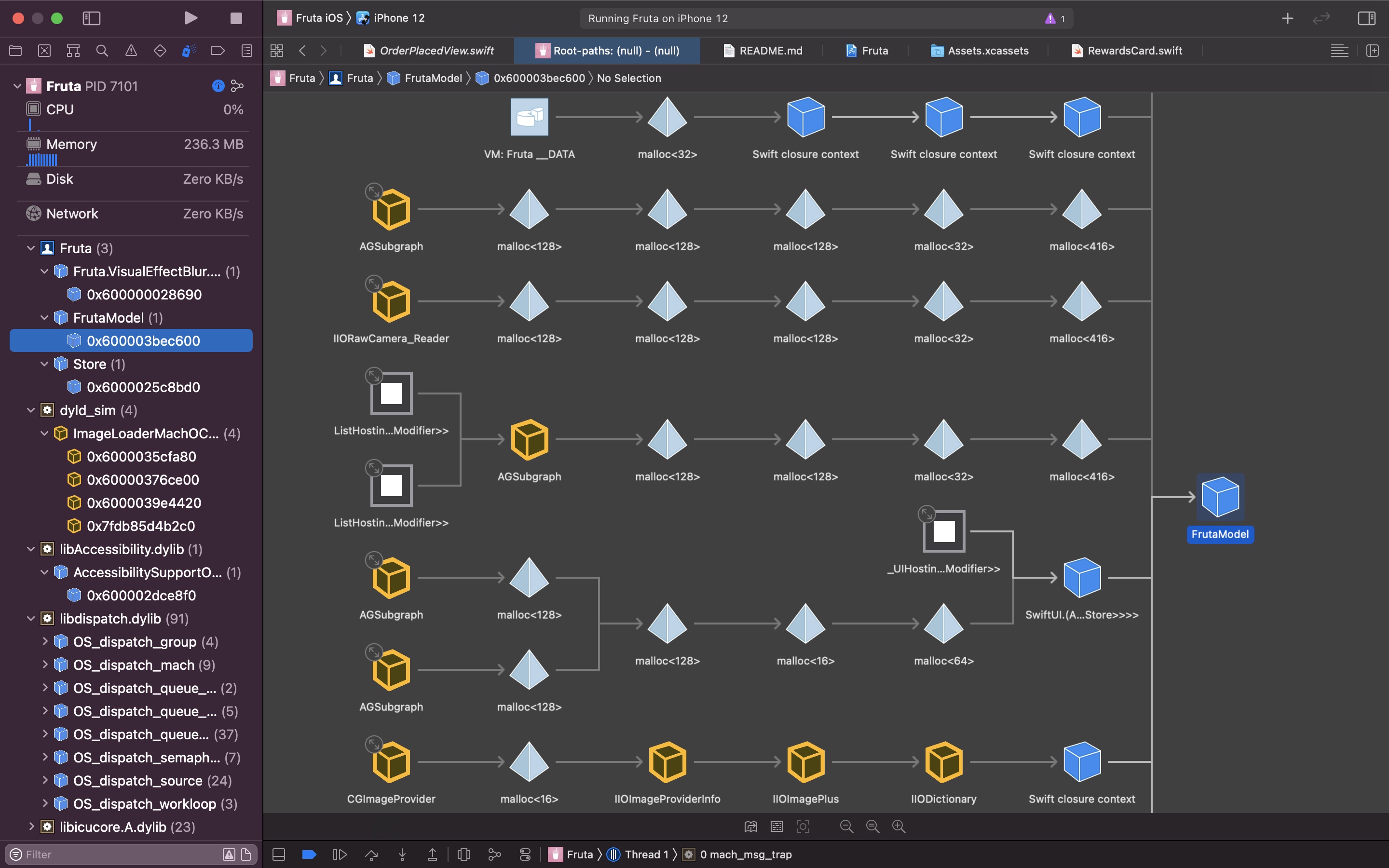Run the Fruta scheme with play button

click(191, 18)
